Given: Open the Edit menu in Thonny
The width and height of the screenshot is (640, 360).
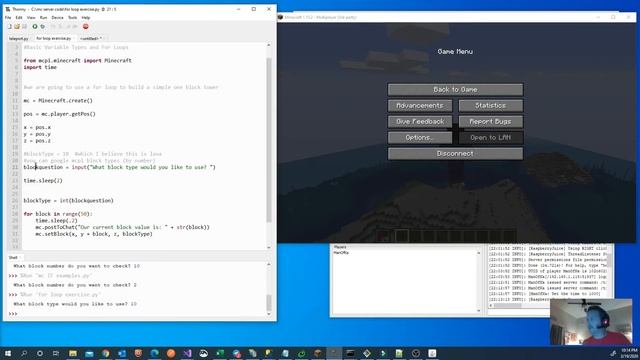Looking at the screenshot, I should click(x=19, y=18).
